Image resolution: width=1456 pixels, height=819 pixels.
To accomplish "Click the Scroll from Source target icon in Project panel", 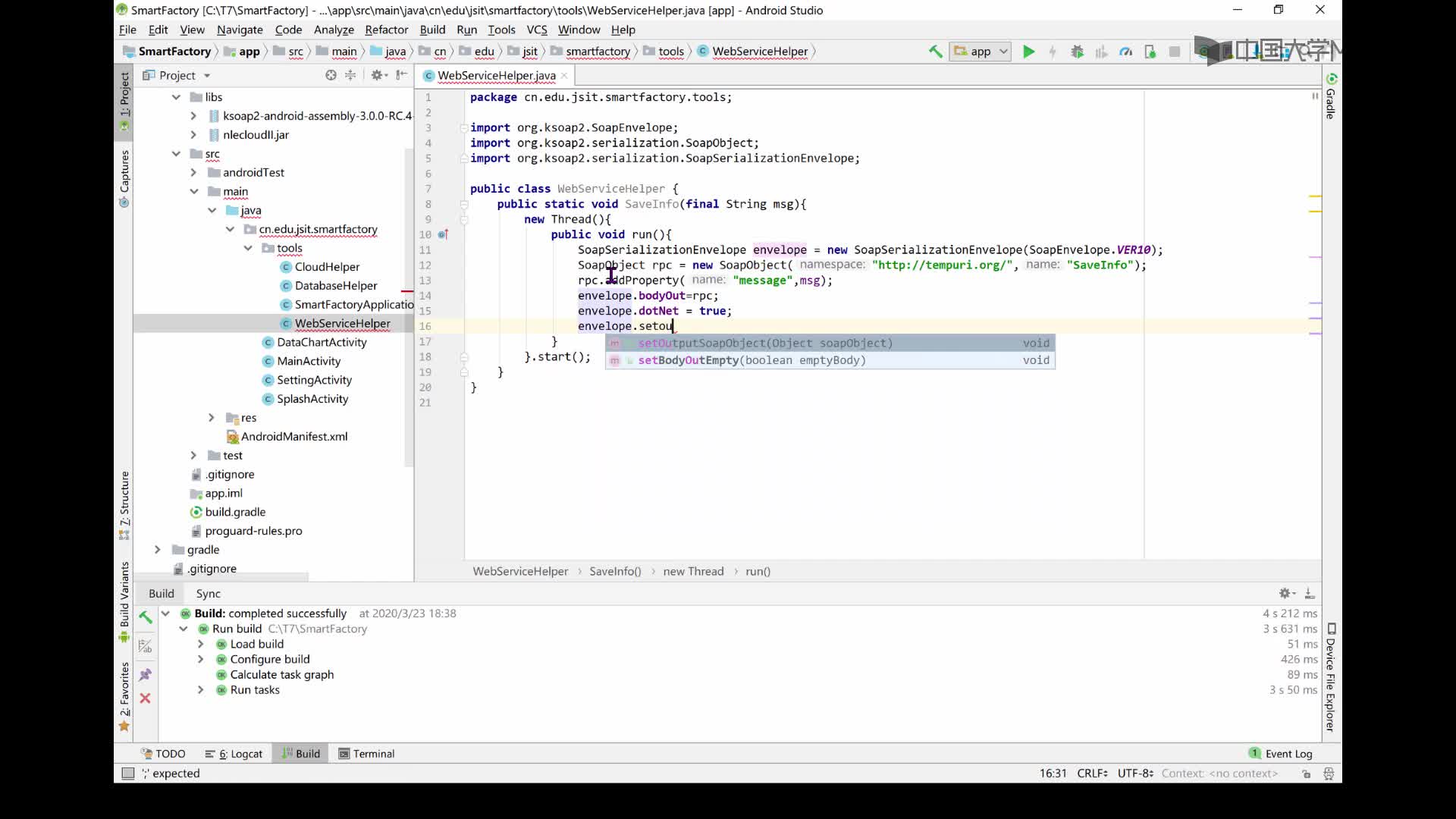I will pyautogui.click(x=331, y=75).
